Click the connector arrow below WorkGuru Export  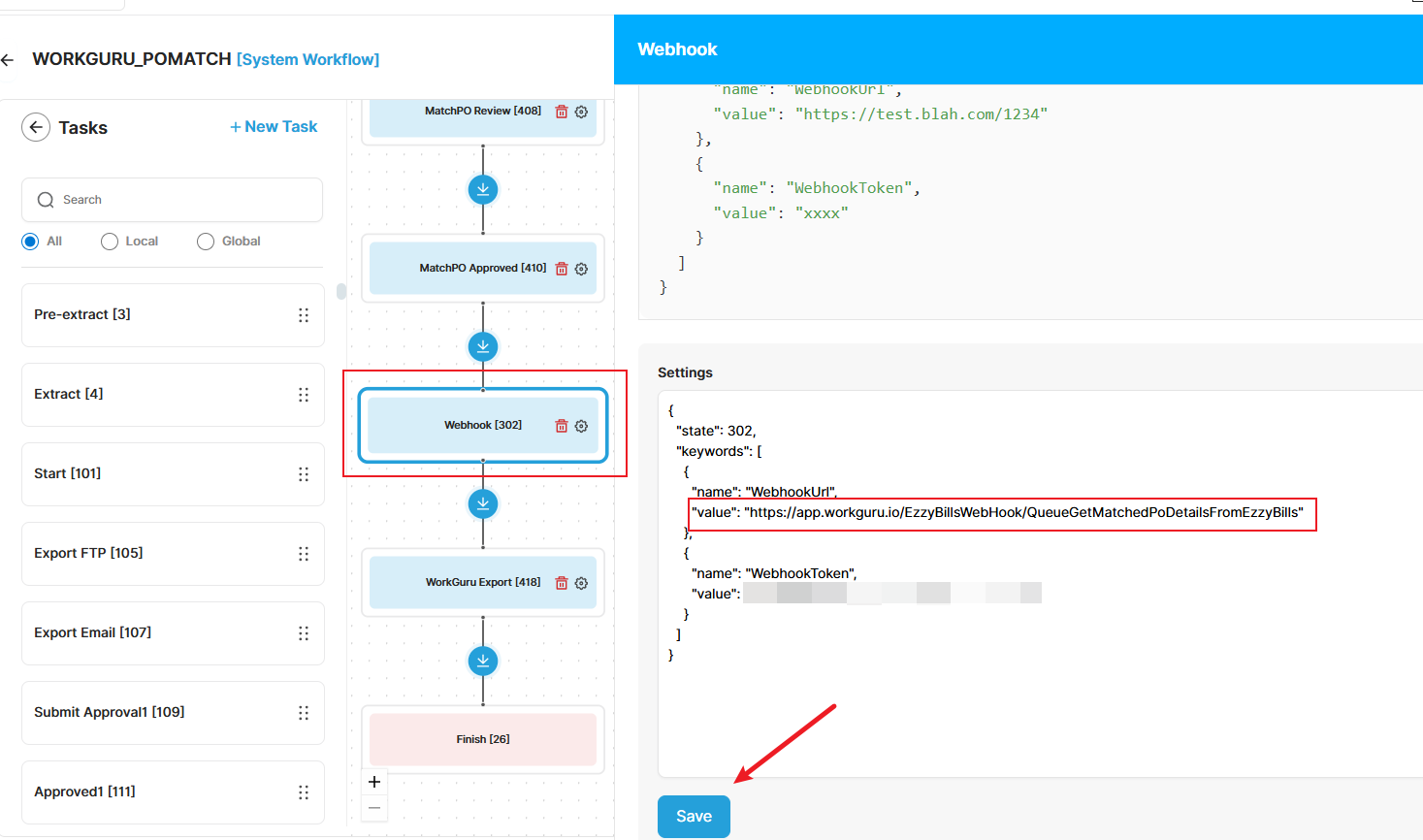coord(483,661)
